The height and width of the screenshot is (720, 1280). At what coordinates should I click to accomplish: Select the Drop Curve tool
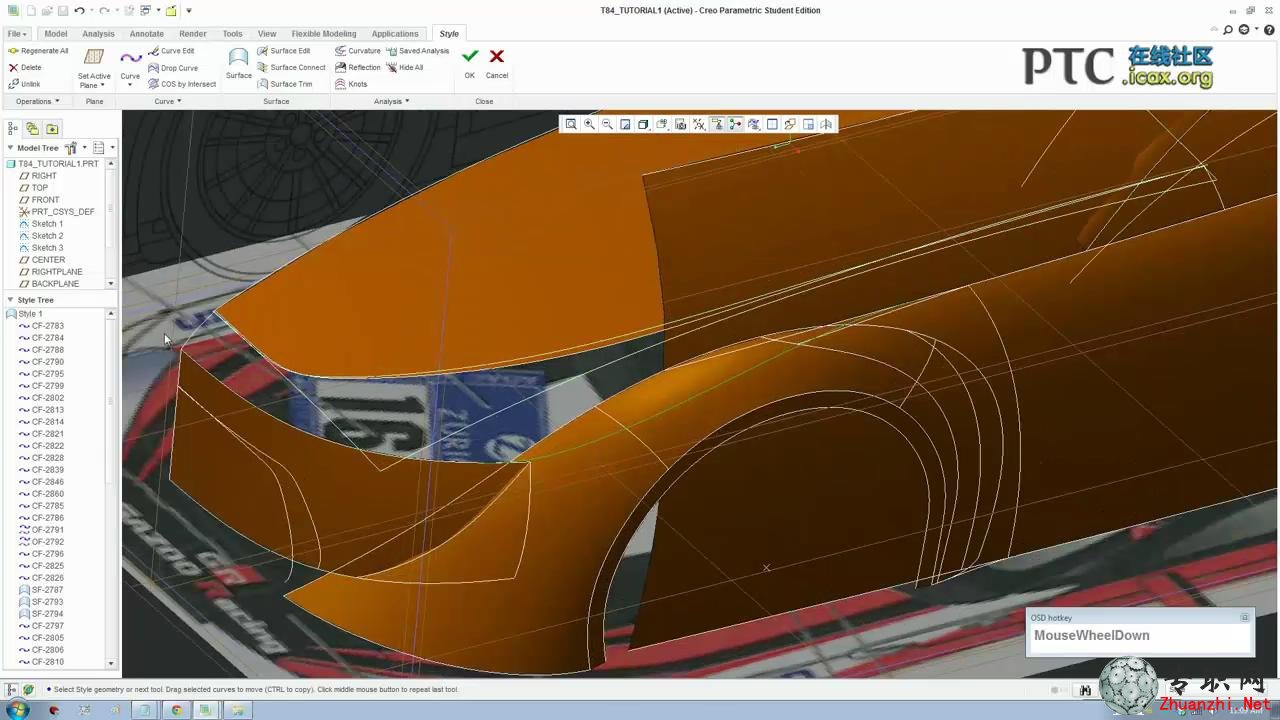[x=173, y=68]
